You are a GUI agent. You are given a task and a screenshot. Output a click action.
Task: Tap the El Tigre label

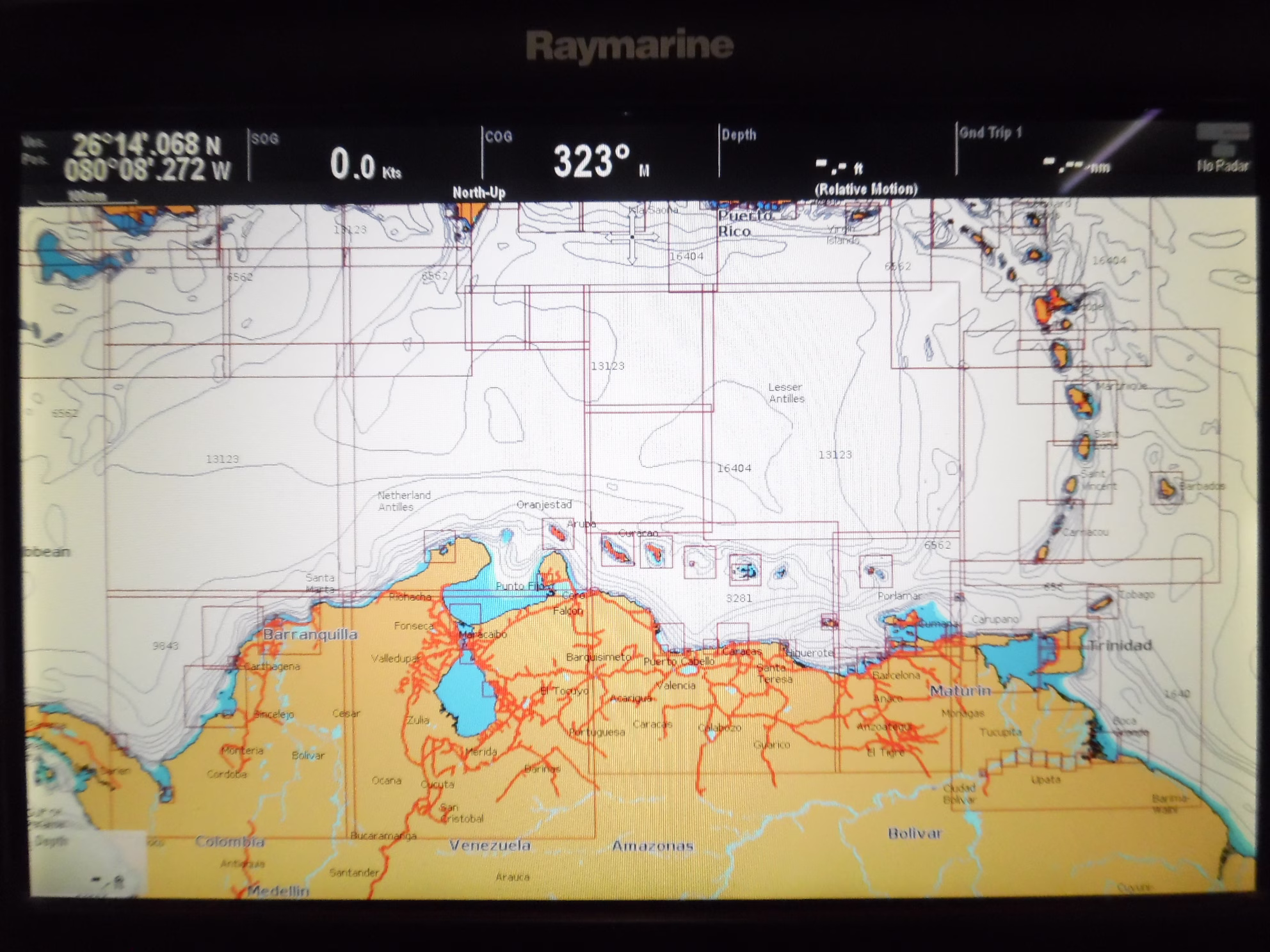tap(885, 752)
